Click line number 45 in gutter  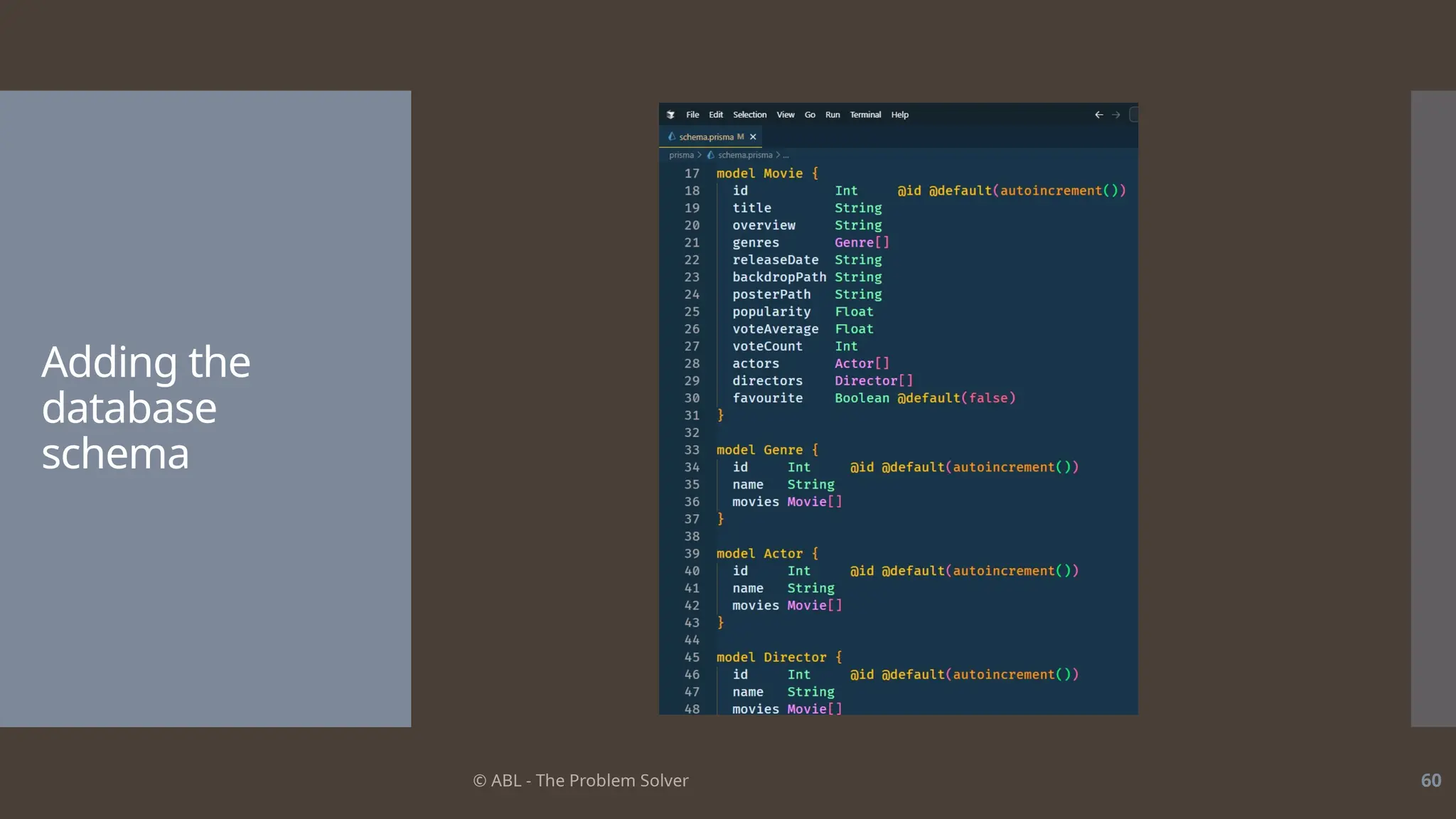click(x=692, y=658)
